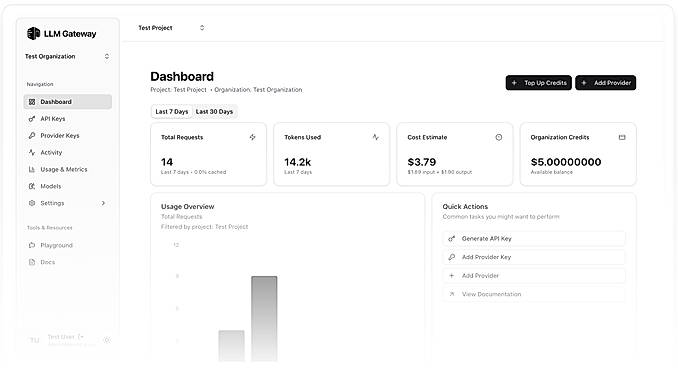Click the Quick Actions card title
678x368 pixels.
tap(465, 207)
